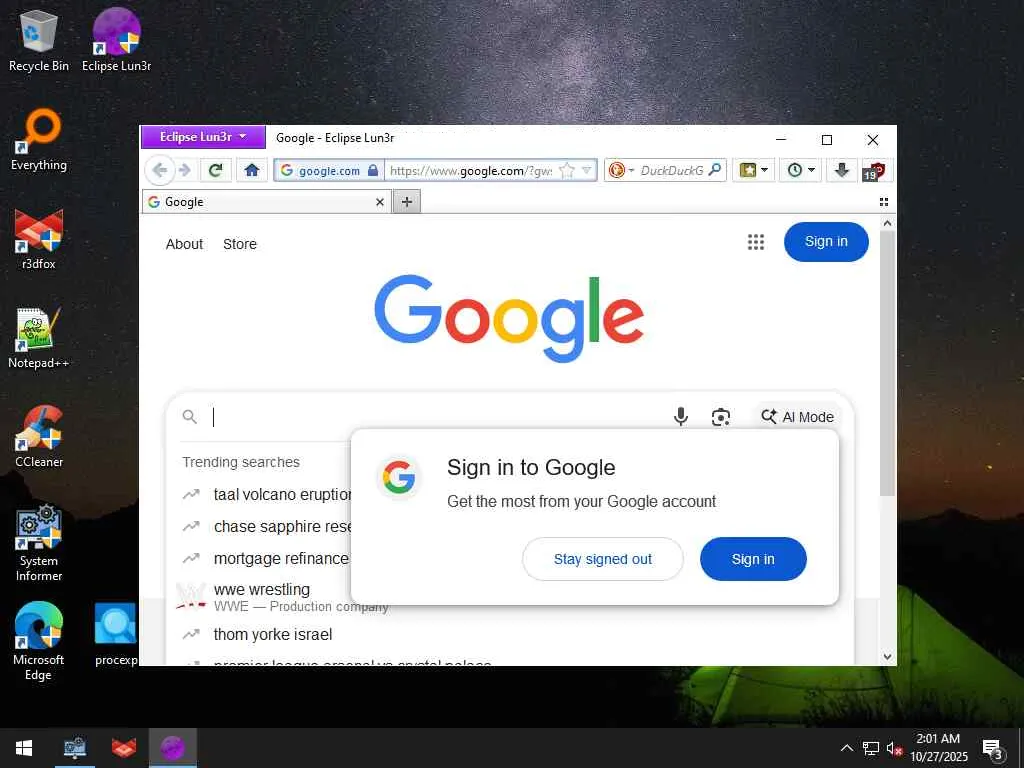
Task: Click the Sign in button at top right
Action: pos(826,242)
